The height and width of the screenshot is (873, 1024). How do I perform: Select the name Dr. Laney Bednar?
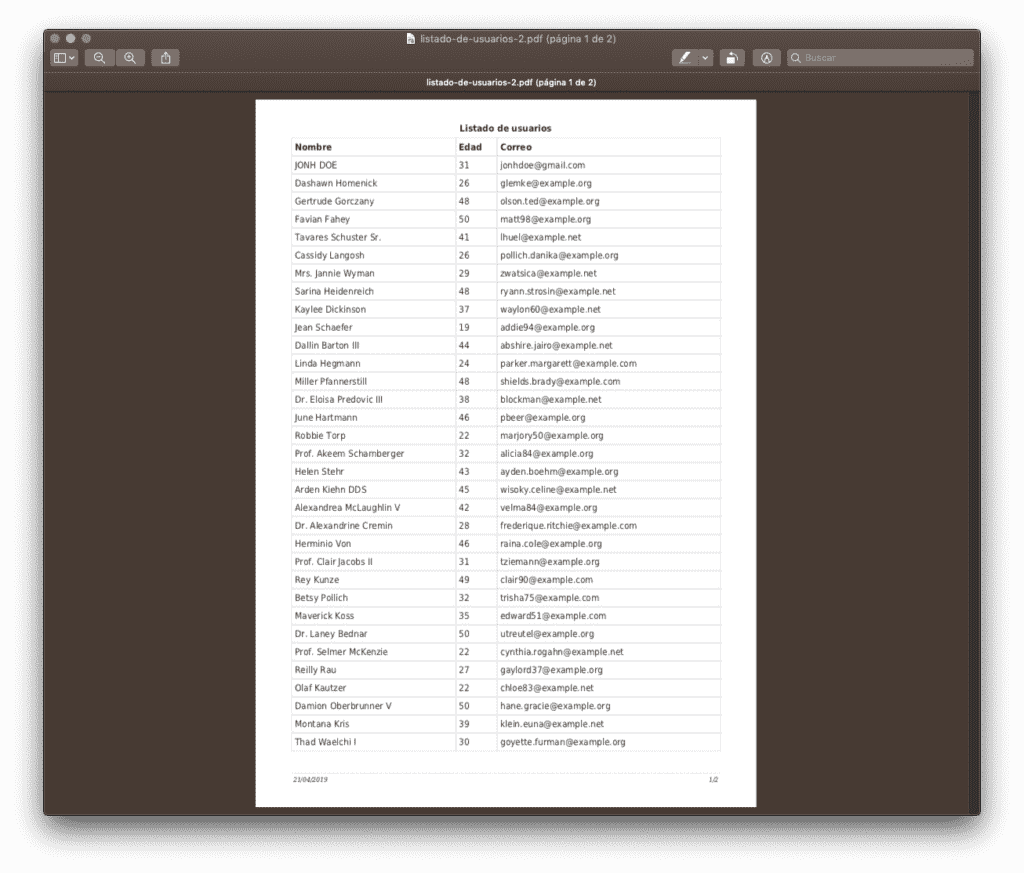[330, 634]
